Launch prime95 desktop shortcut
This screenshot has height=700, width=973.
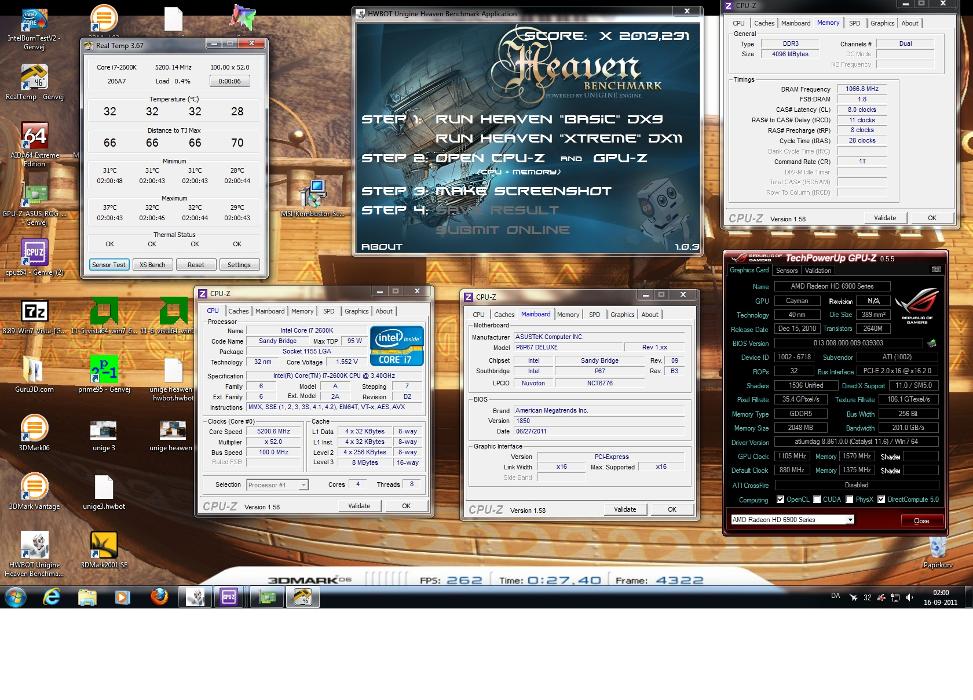point(104,374)
